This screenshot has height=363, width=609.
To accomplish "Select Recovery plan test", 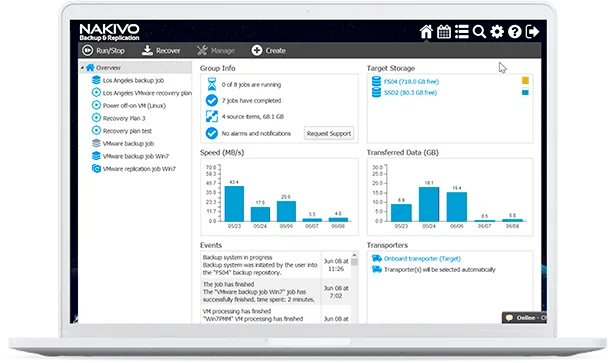I will tap(127, 131).
